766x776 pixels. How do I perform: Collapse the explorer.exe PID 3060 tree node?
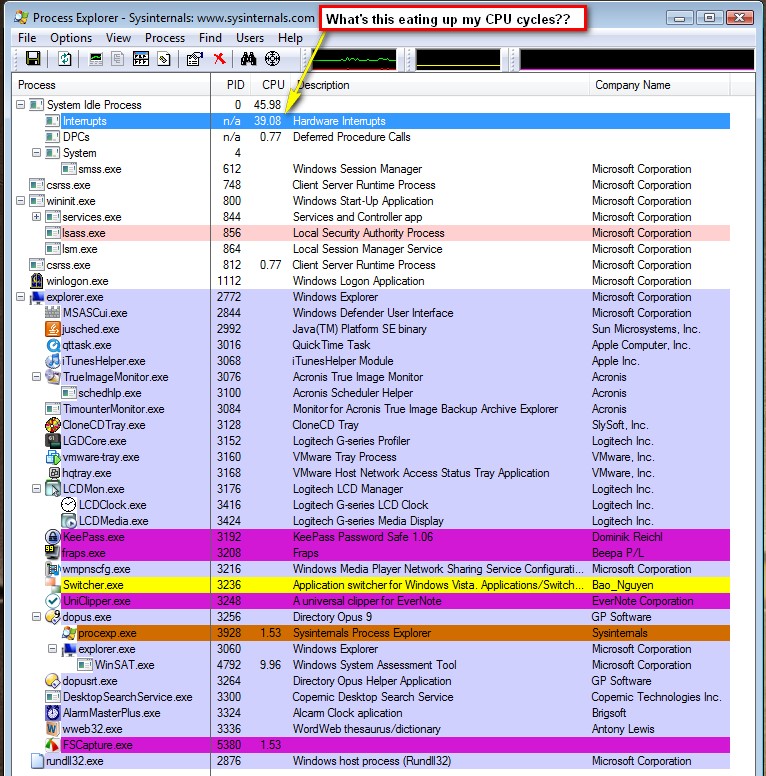click(52, 648)
